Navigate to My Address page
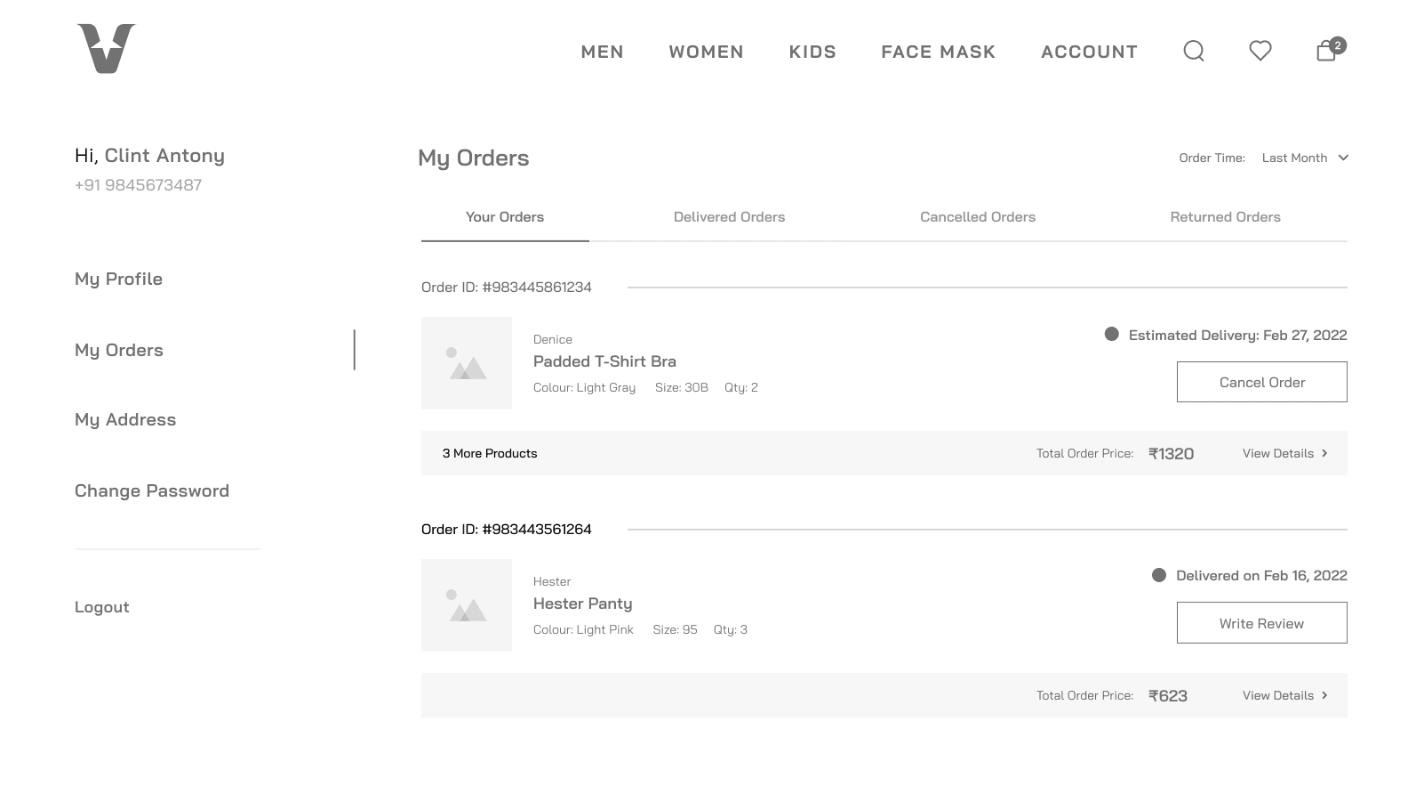 point(125,420)
